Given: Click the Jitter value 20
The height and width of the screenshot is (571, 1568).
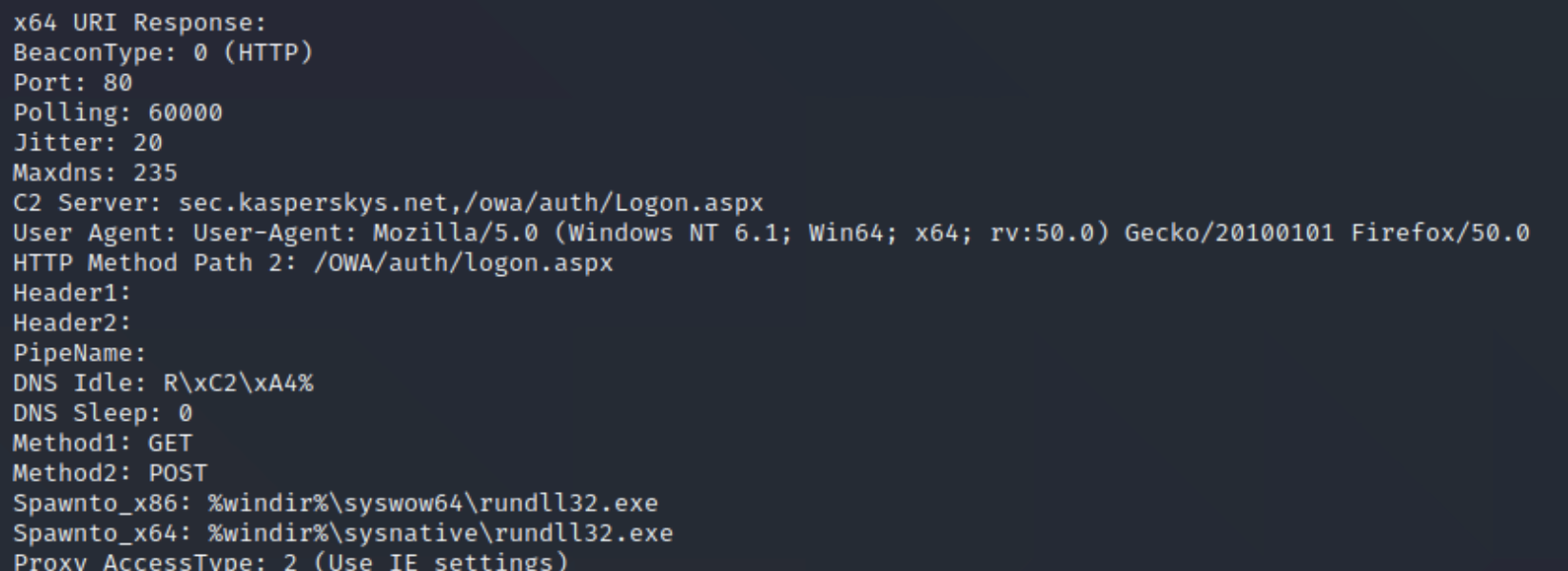Looking at the screenshot, I should tap(147, 143).
